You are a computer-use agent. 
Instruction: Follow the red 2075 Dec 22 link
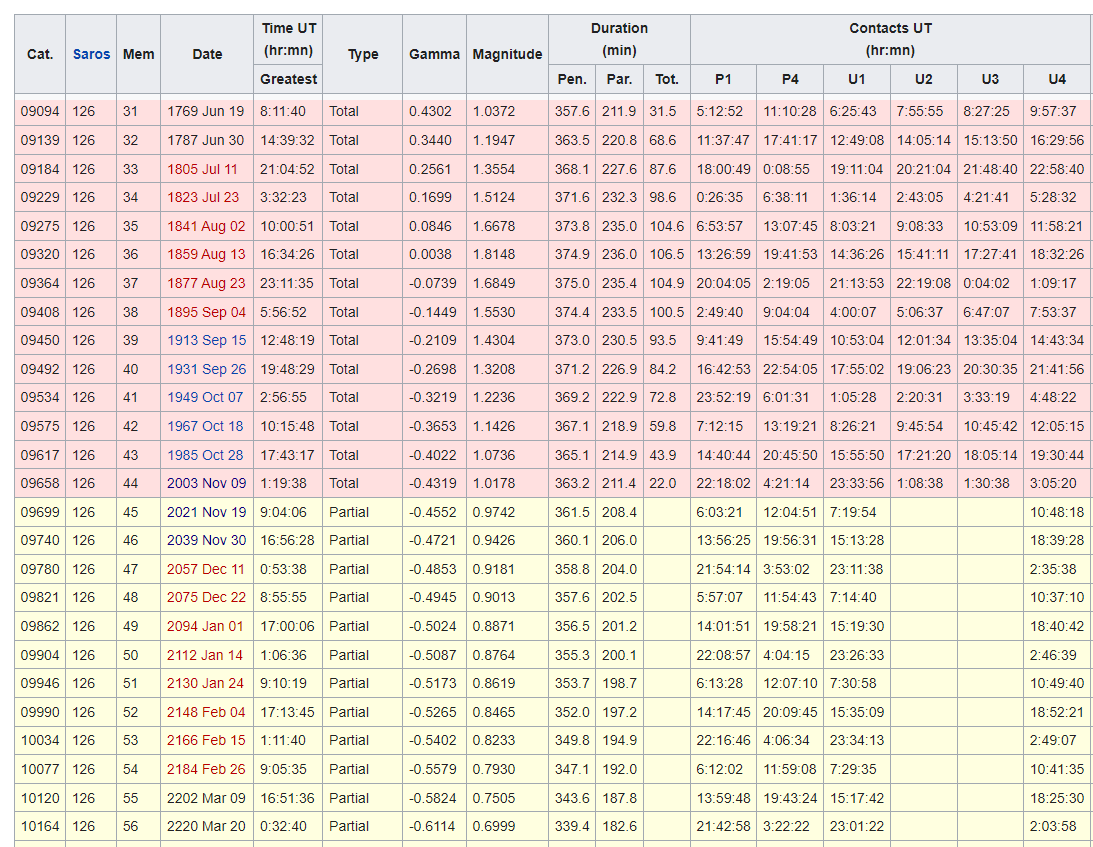click(x=205, y=597)
